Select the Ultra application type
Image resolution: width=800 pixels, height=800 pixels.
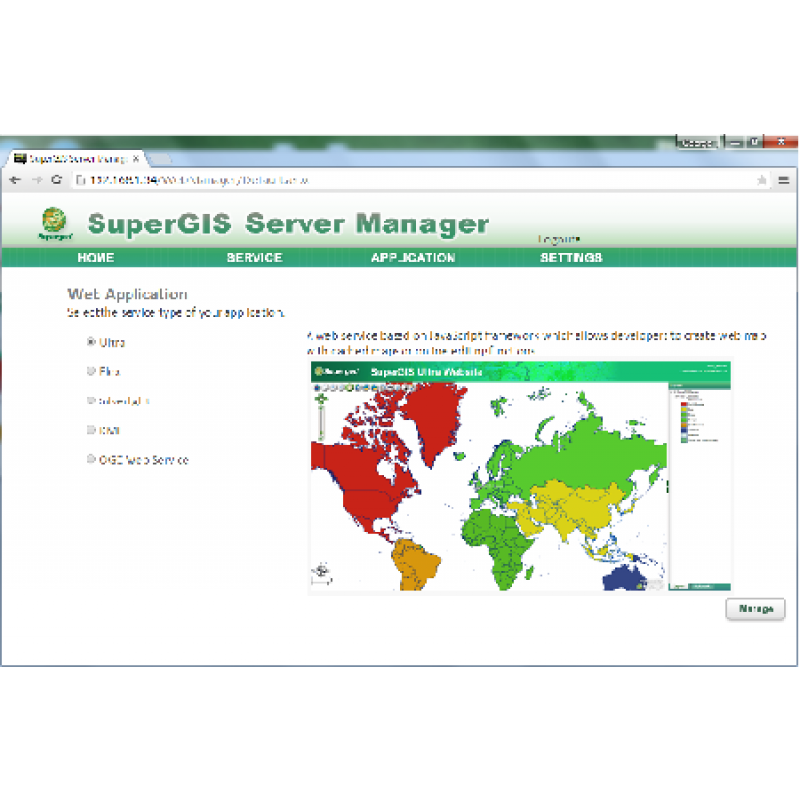click(91, 342)
